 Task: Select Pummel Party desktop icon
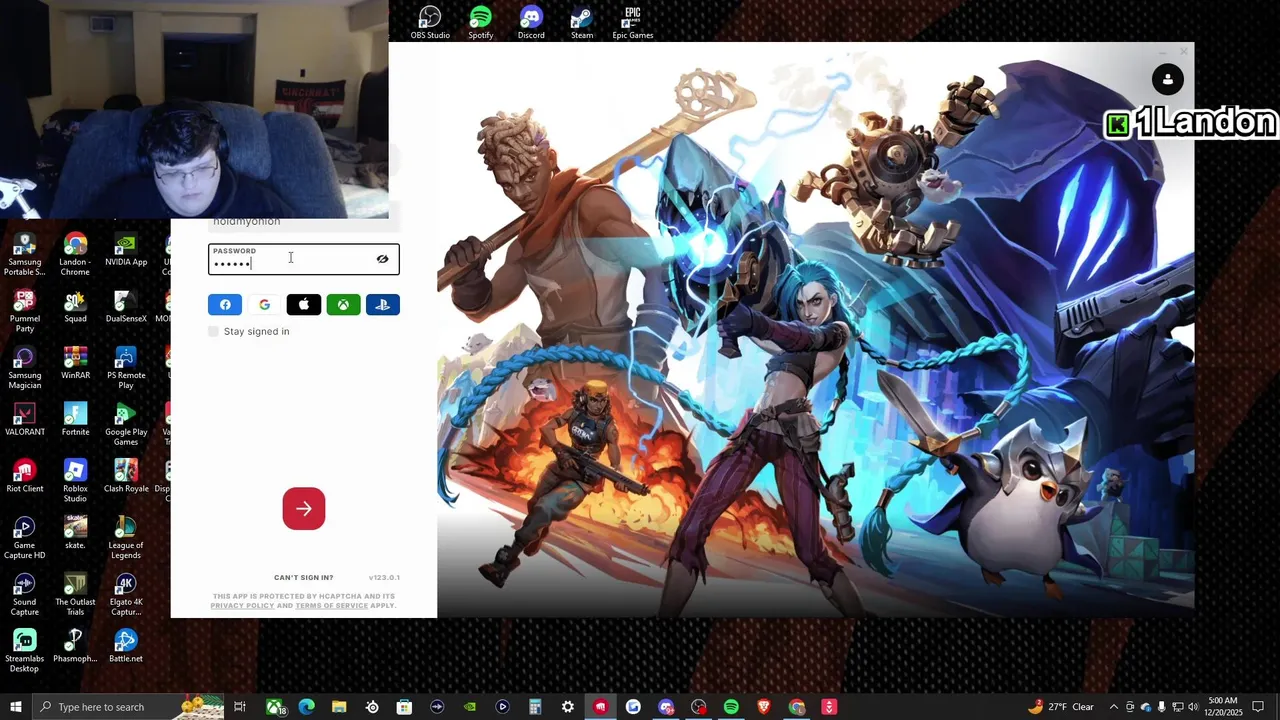coord(25,312)
